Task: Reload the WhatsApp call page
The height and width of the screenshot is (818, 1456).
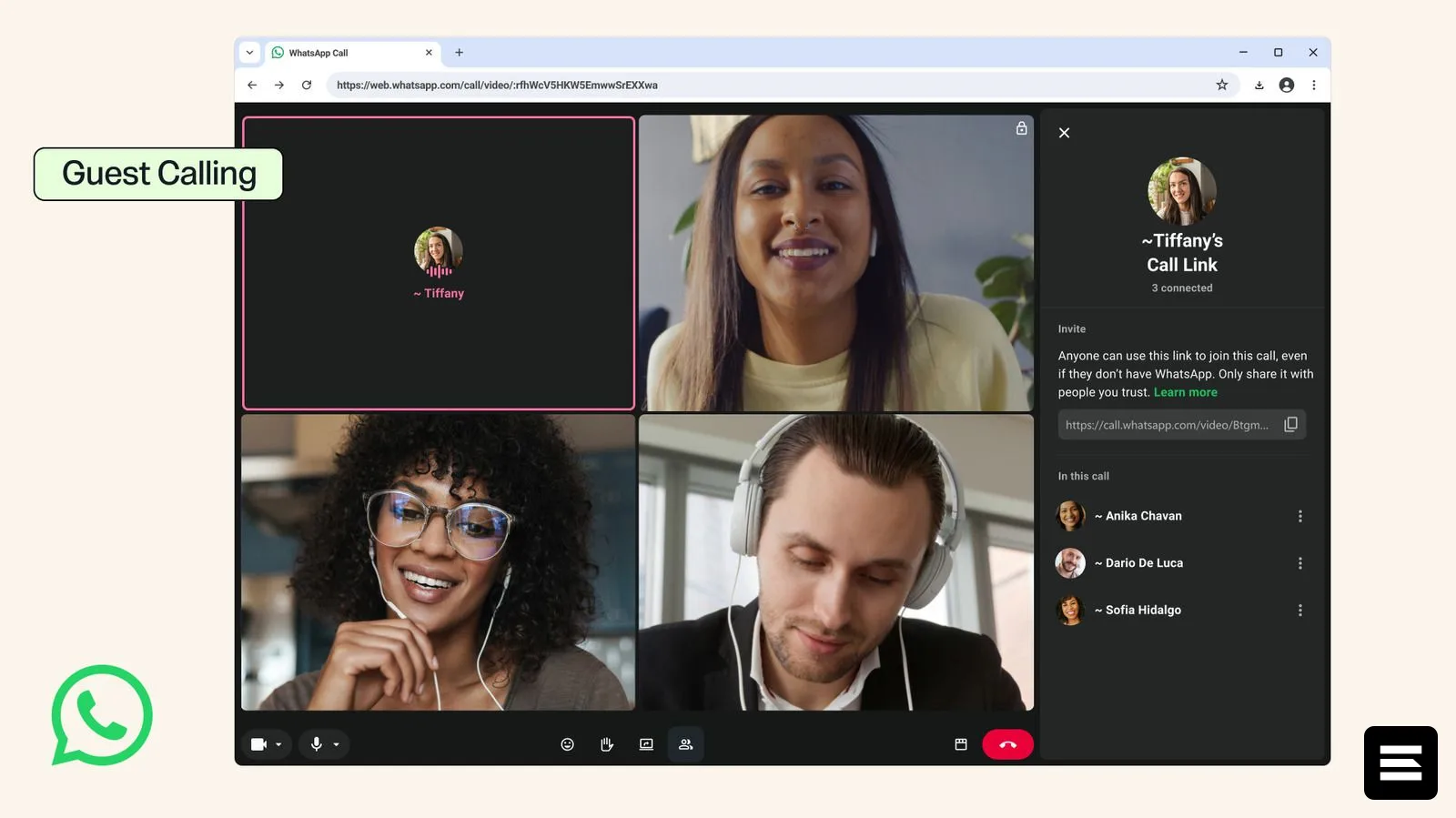Action: pos(307,85)
